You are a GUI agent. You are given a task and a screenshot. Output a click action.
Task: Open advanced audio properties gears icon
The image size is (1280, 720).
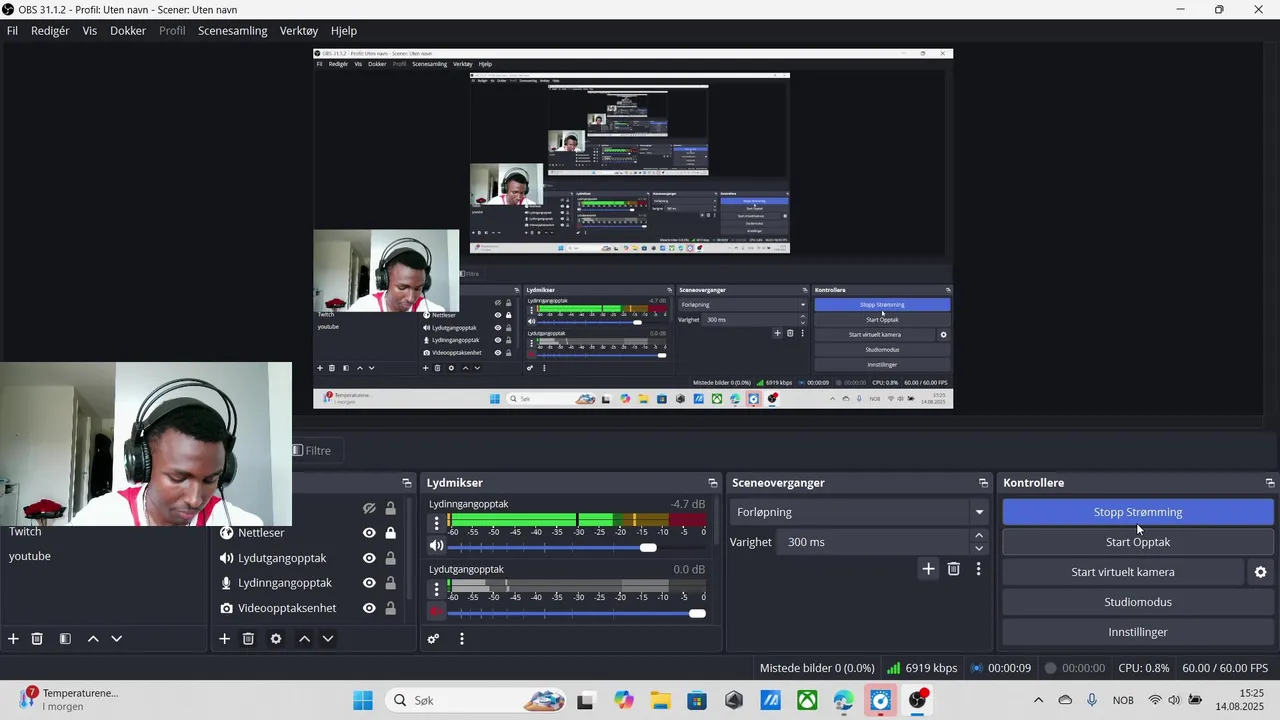pyautogui.click(x=433, y=639)
